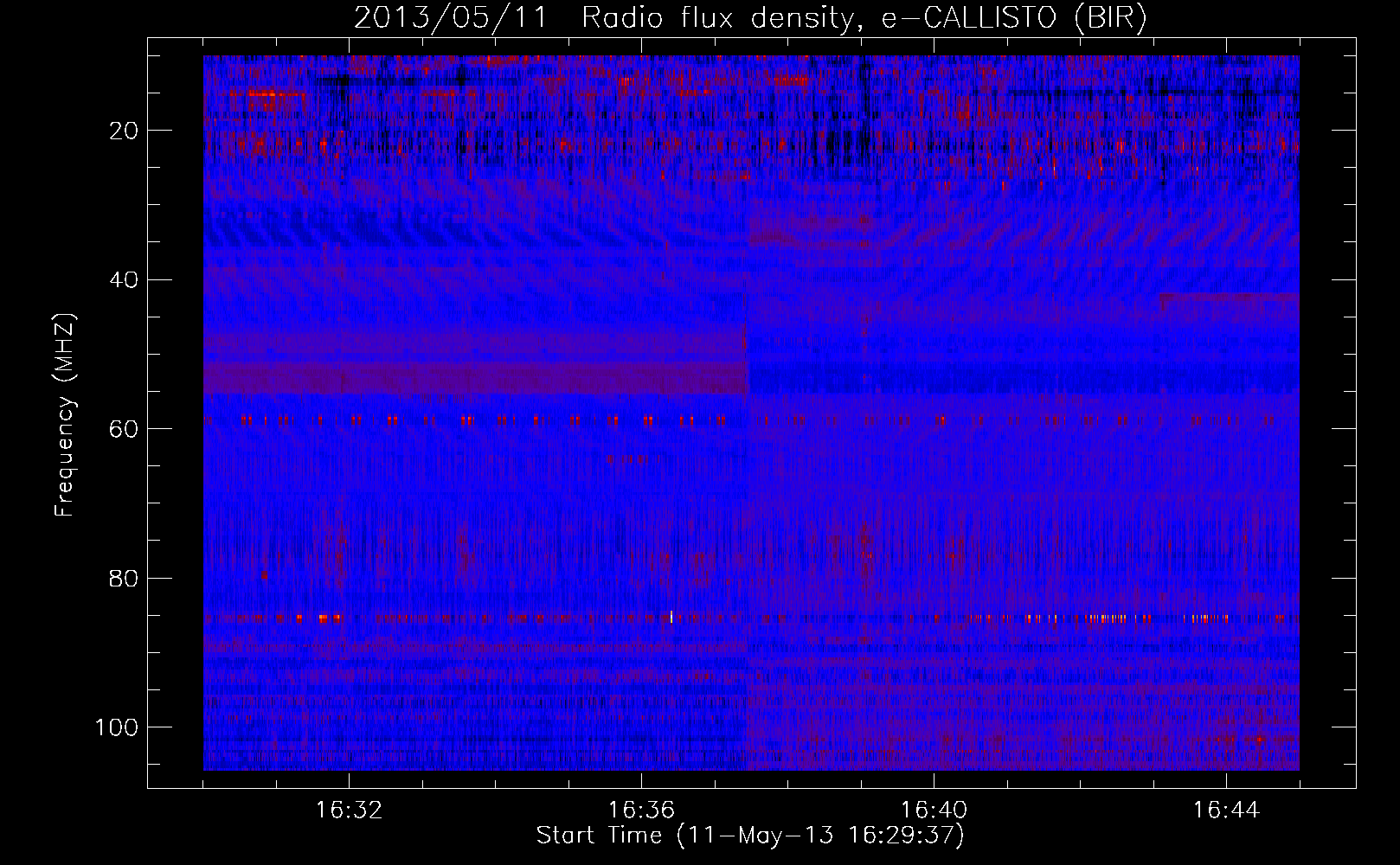This screenshot has width=1400, height=865.
Task: Click the 80 MHz frequency tick label
Action: 124,578
